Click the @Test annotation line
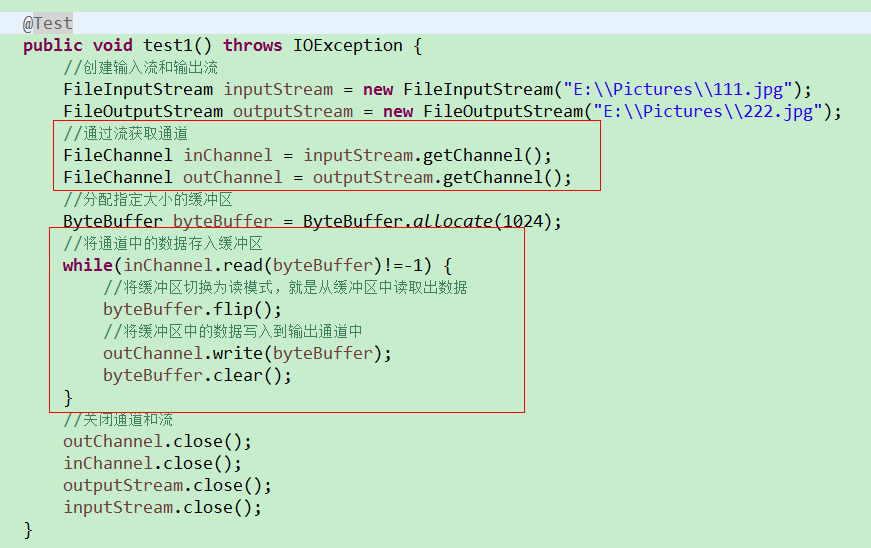The image size is (871, 548). tap(48, 23)
